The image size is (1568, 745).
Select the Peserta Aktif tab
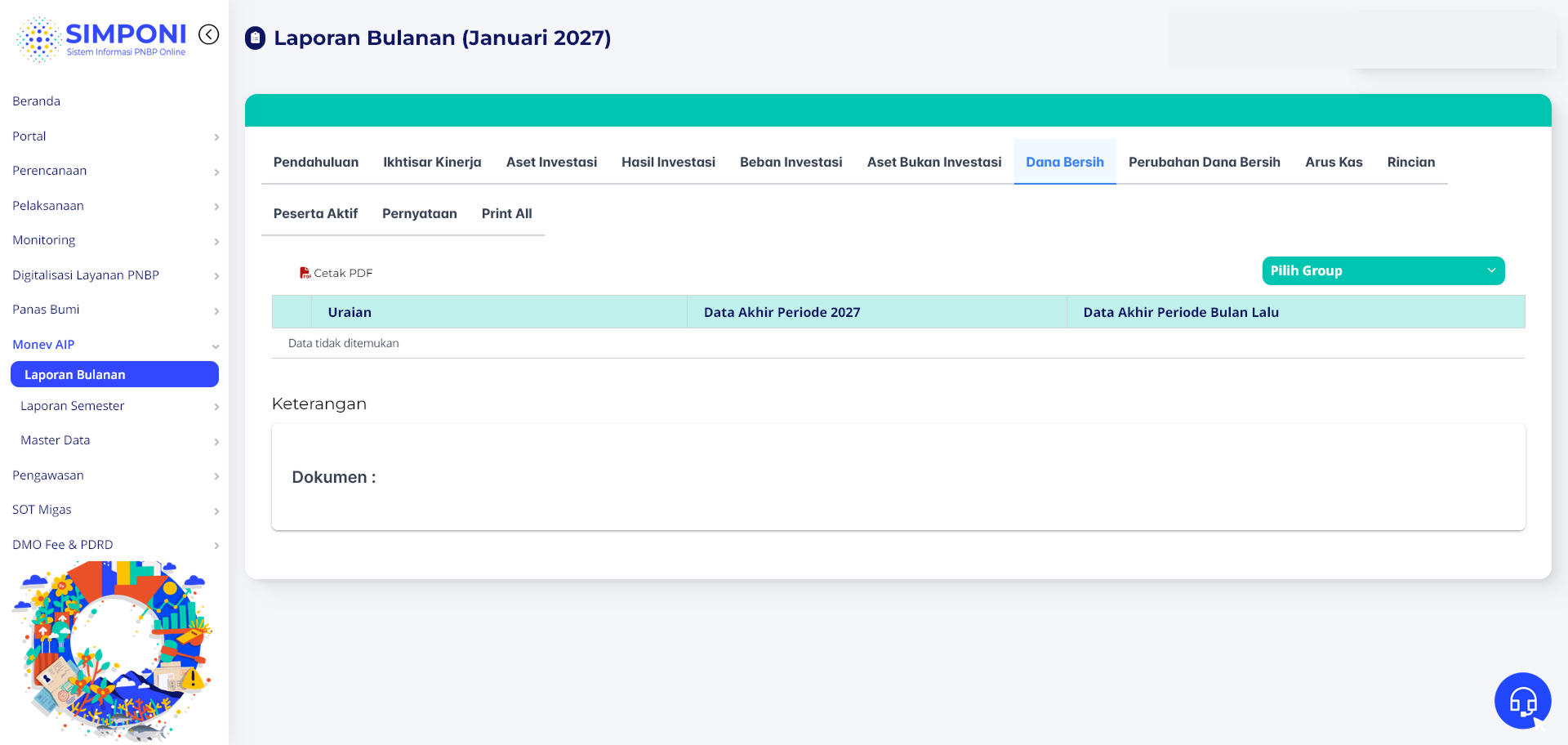315,213
